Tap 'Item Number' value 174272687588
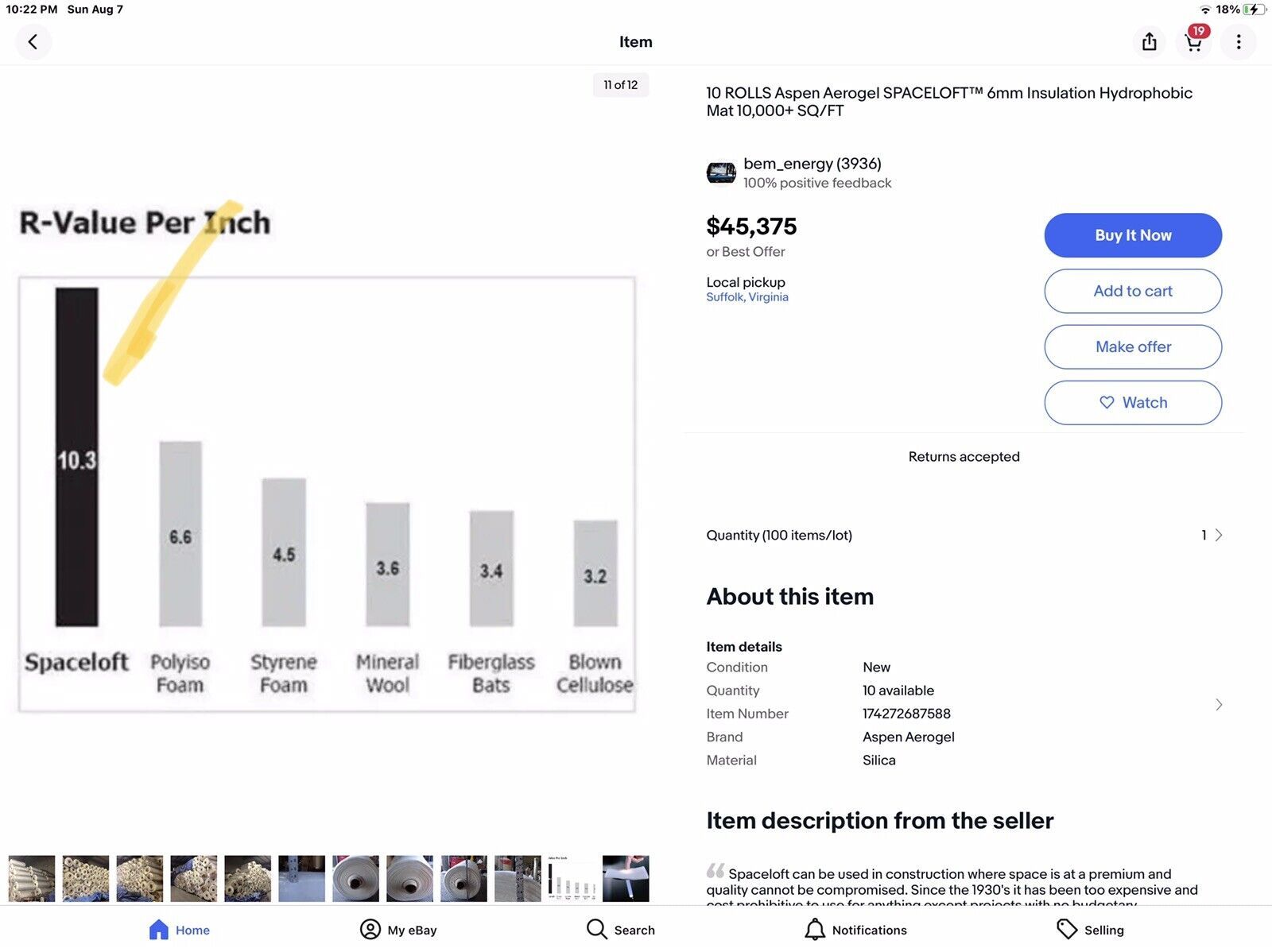Screen dimensions: 1272x952 click(906, 714)
